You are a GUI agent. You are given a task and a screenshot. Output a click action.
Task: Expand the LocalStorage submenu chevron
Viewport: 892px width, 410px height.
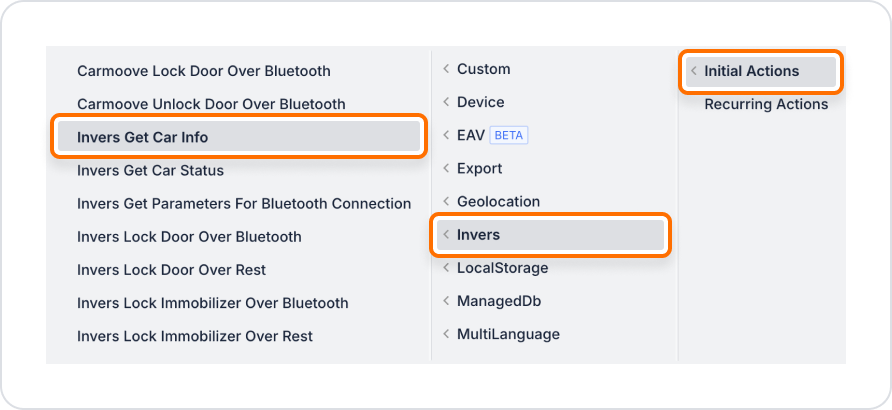[446, 268]
